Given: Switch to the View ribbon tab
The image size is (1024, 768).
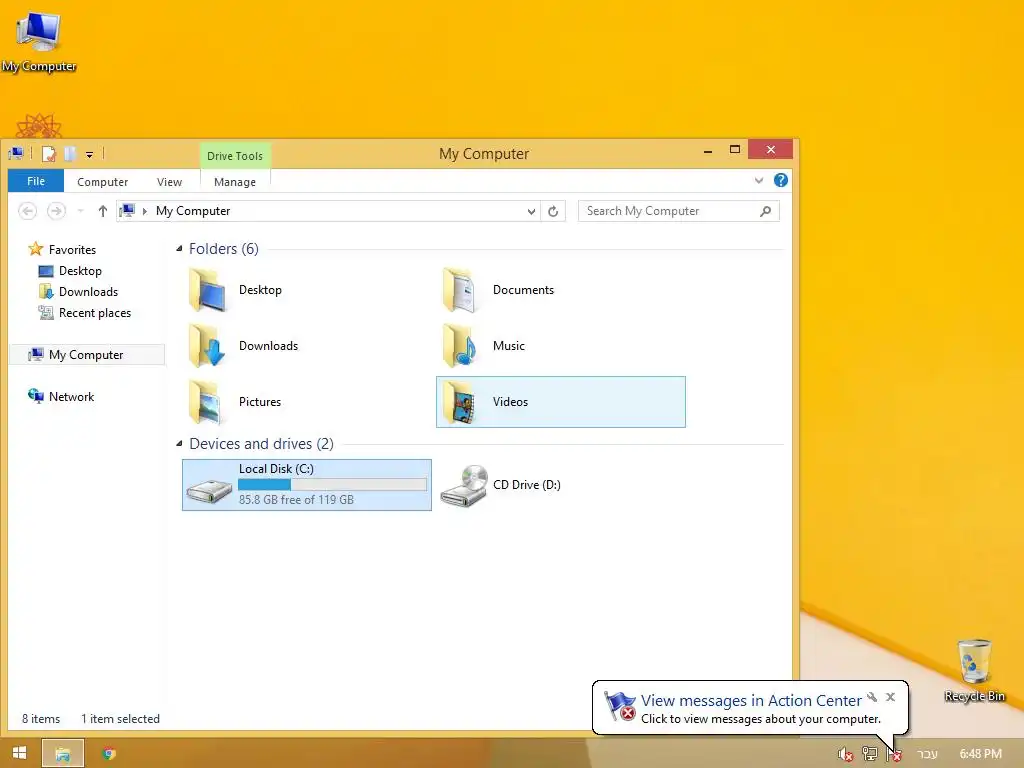Looking at the screenshot, I should 169,182.
